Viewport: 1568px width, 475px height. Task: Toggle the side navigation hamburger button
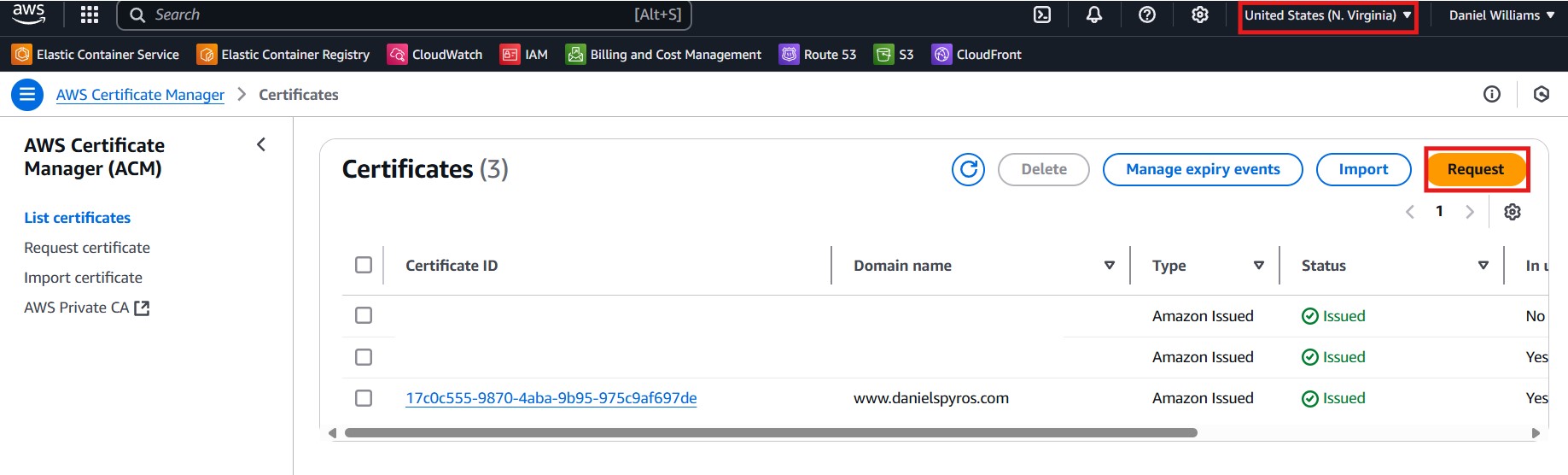pyautogui.click(x=27, y=95)
